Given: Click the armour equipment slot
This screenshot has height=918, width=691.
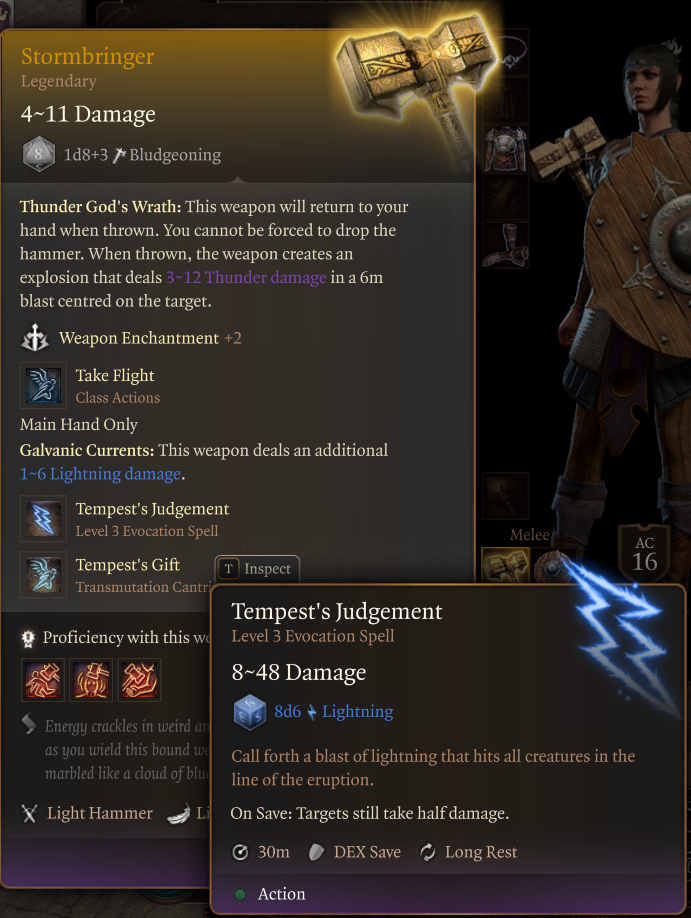Looking at the screenshot, I should tap(505, 149).
